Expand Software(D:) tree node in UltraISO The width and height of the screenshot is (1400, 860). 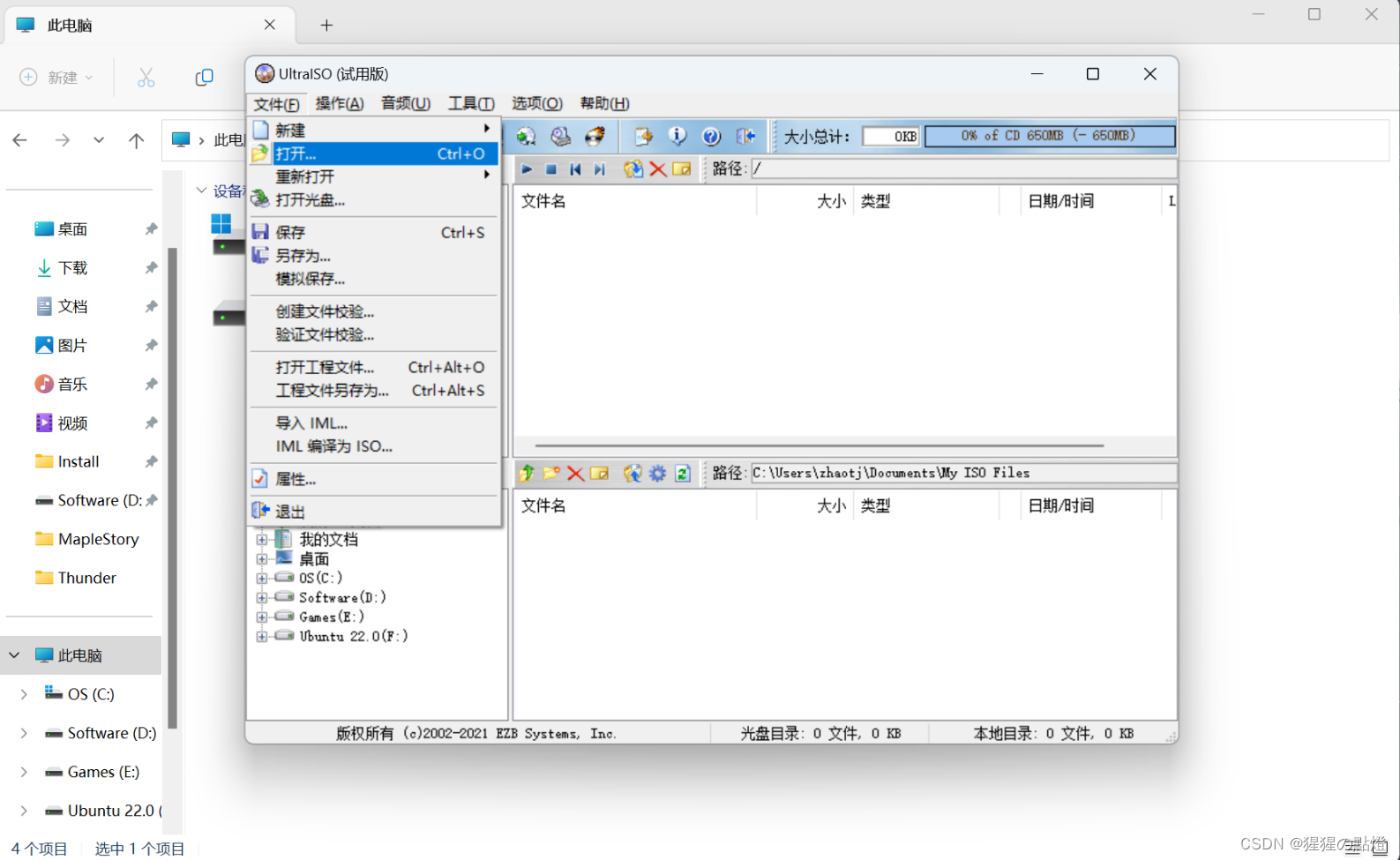[x=262, y=598]
